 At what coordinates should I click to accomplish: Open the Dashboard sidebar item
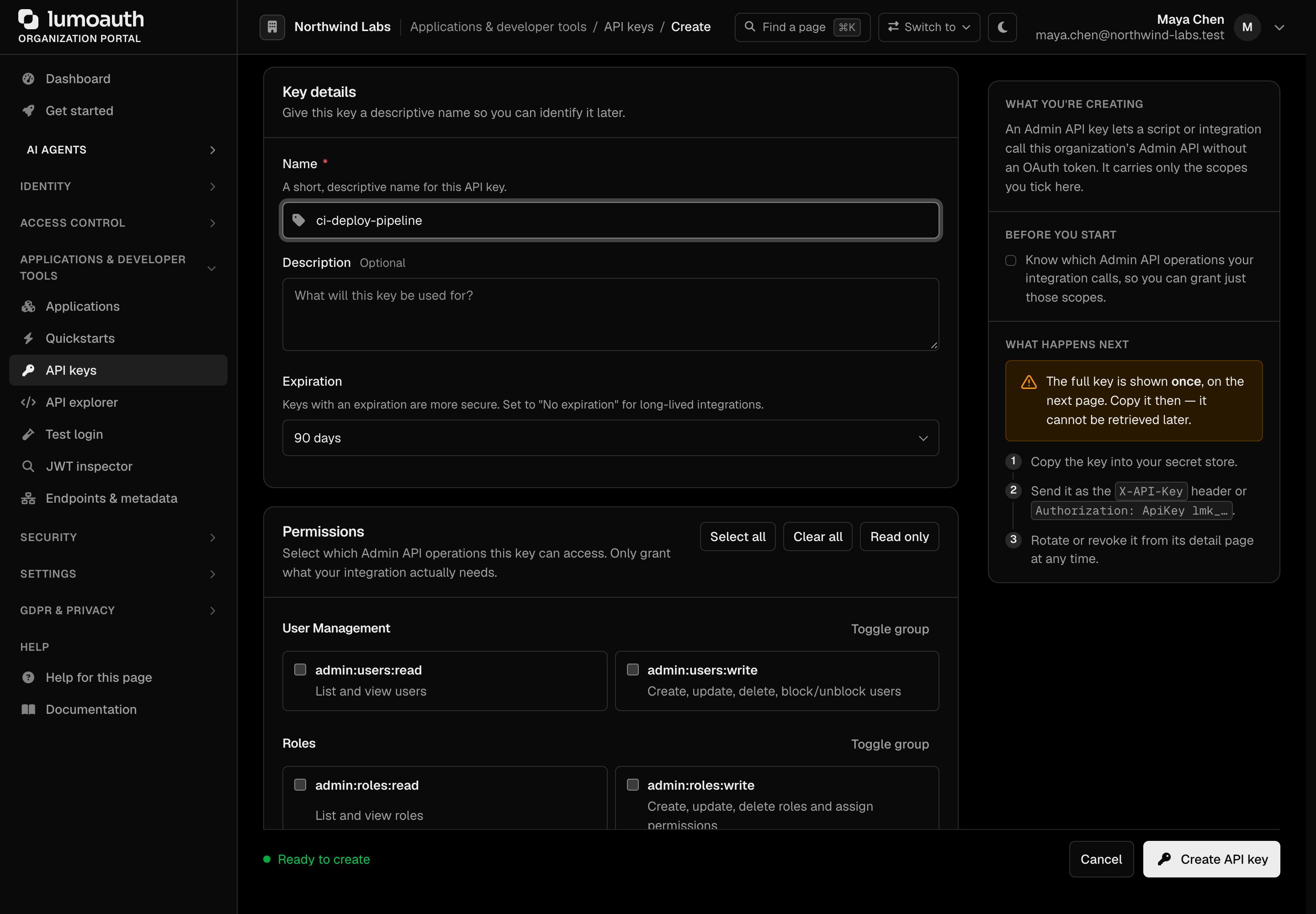click(x=118, y=79)
